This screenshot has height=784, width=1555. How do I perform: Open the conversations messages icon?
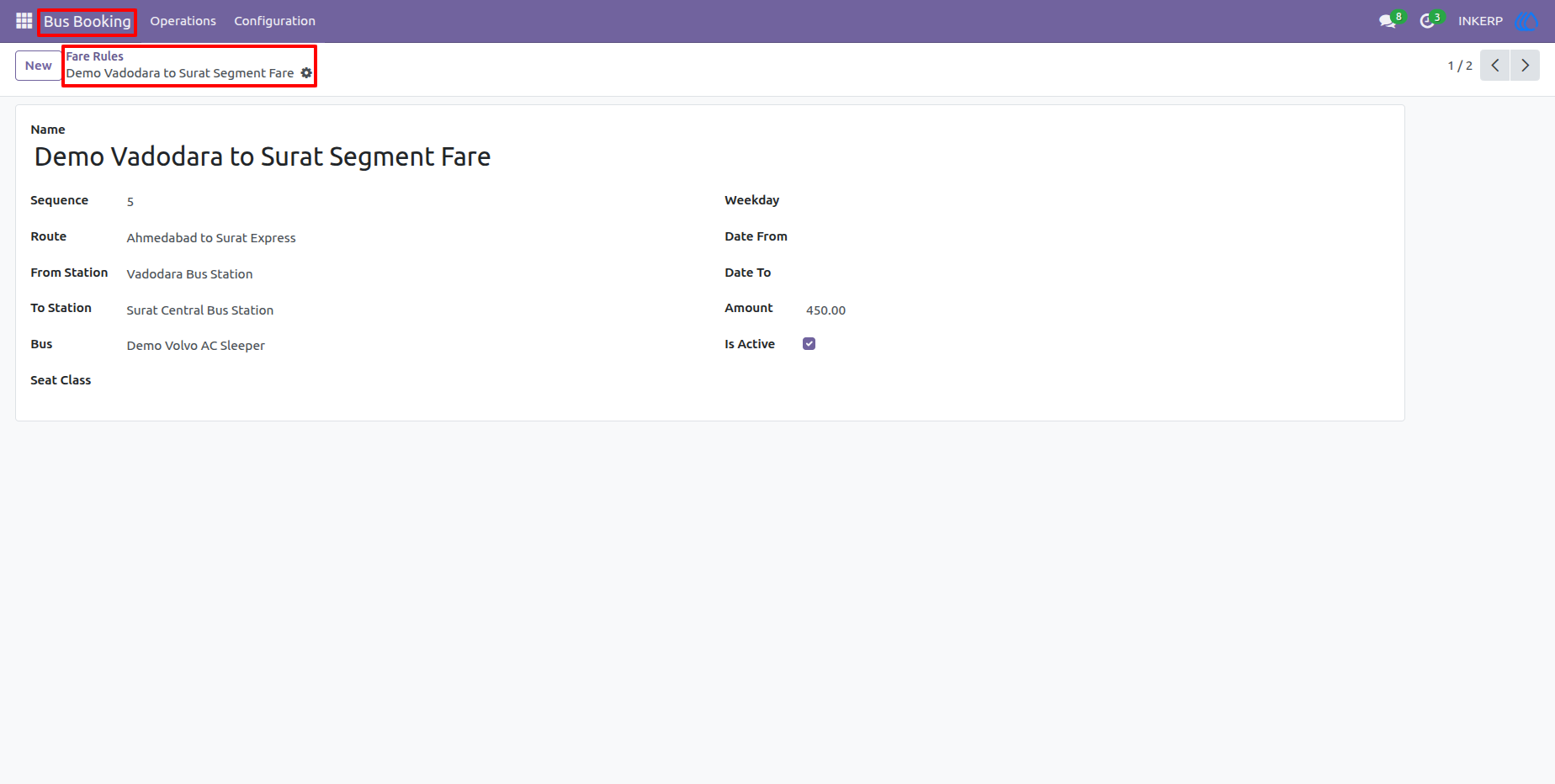pos(1388,21)
